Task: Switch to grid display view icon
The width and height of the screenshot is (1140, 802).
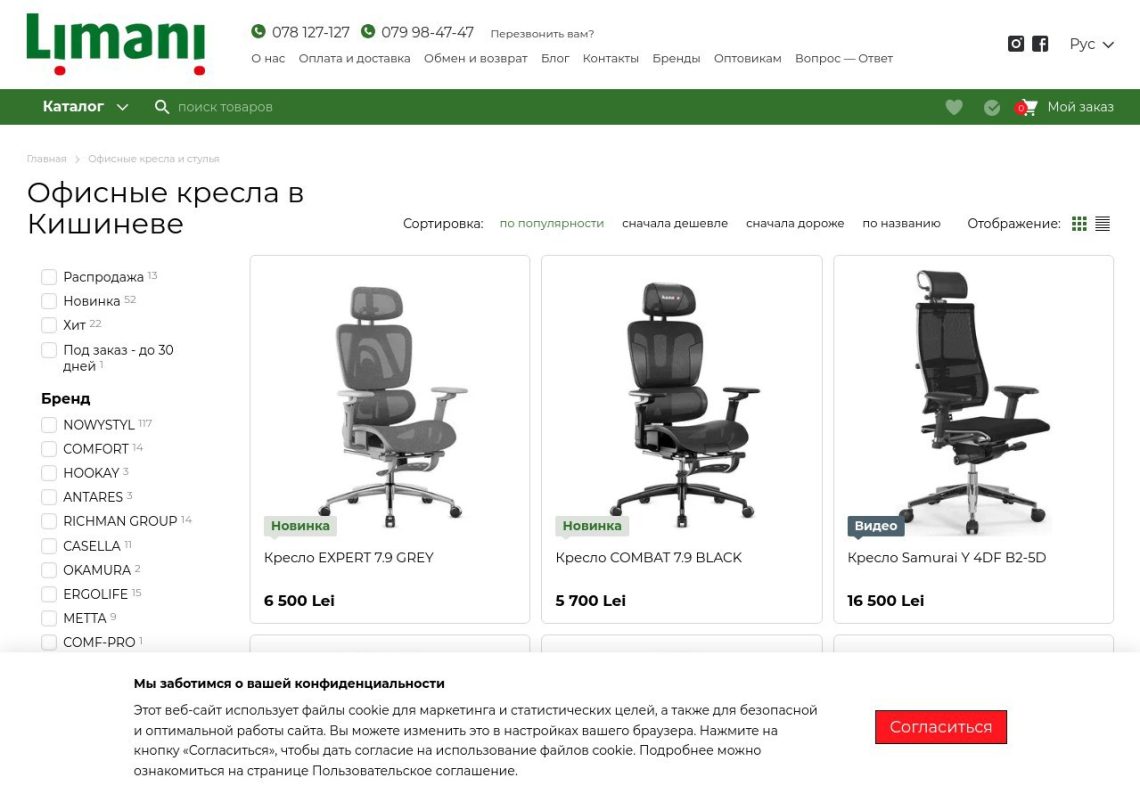Action: tap(1079, 224)
